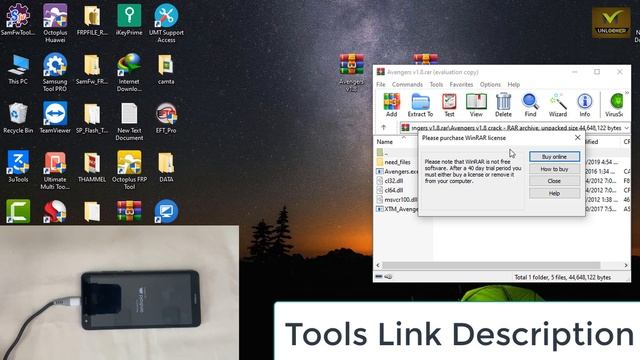Open the Wizard wand toolbar icon
This screenshot has width=640, height=360.
(x=558, y=105)
